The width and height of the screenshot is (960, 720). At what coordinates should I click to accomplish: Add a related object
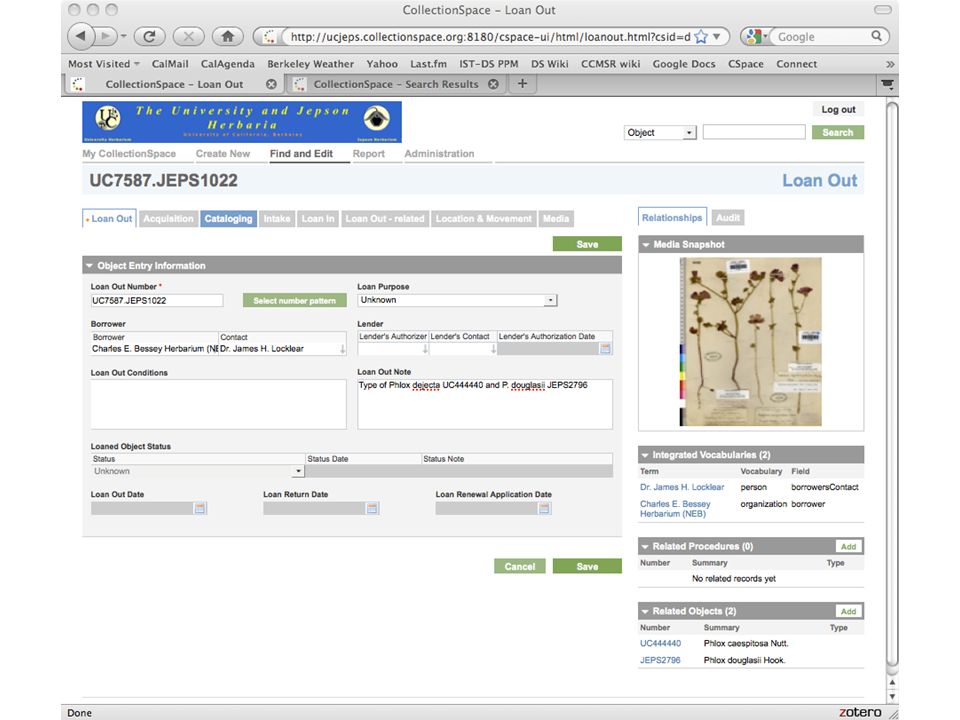click(x=848, y=612)
